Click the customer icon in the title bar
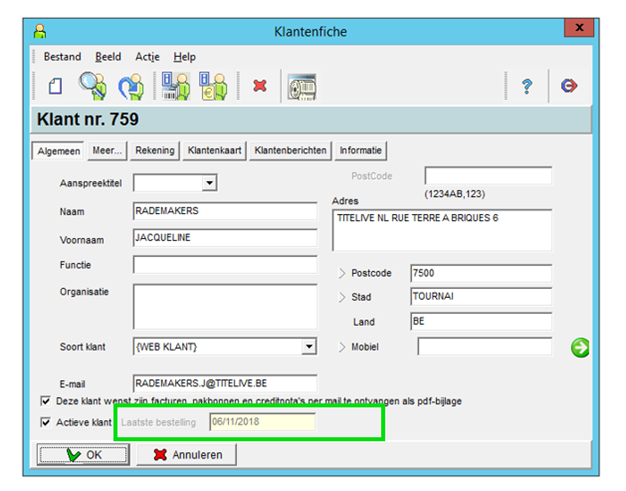Image resolution: width=626 pixels, height=491 pixels. click(x=40, y=32)
